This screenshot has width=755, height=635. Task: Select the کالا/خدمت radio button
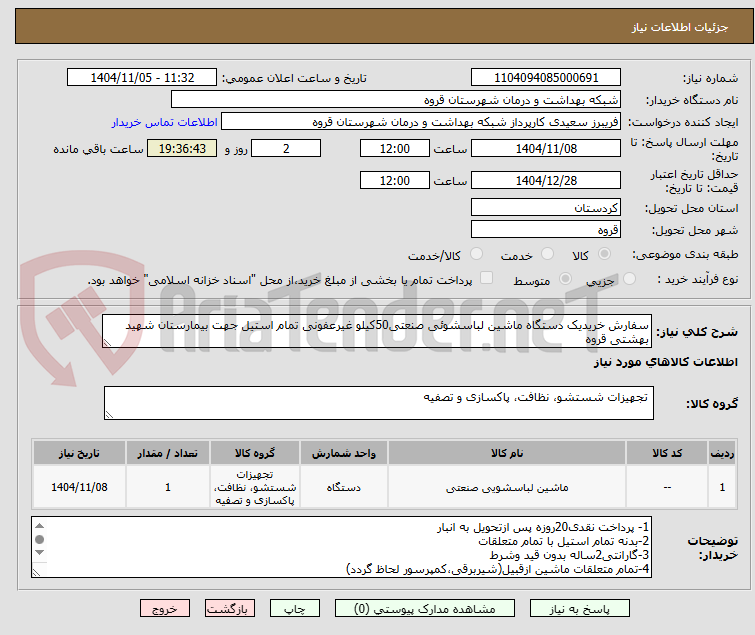[x=476, y=254]
